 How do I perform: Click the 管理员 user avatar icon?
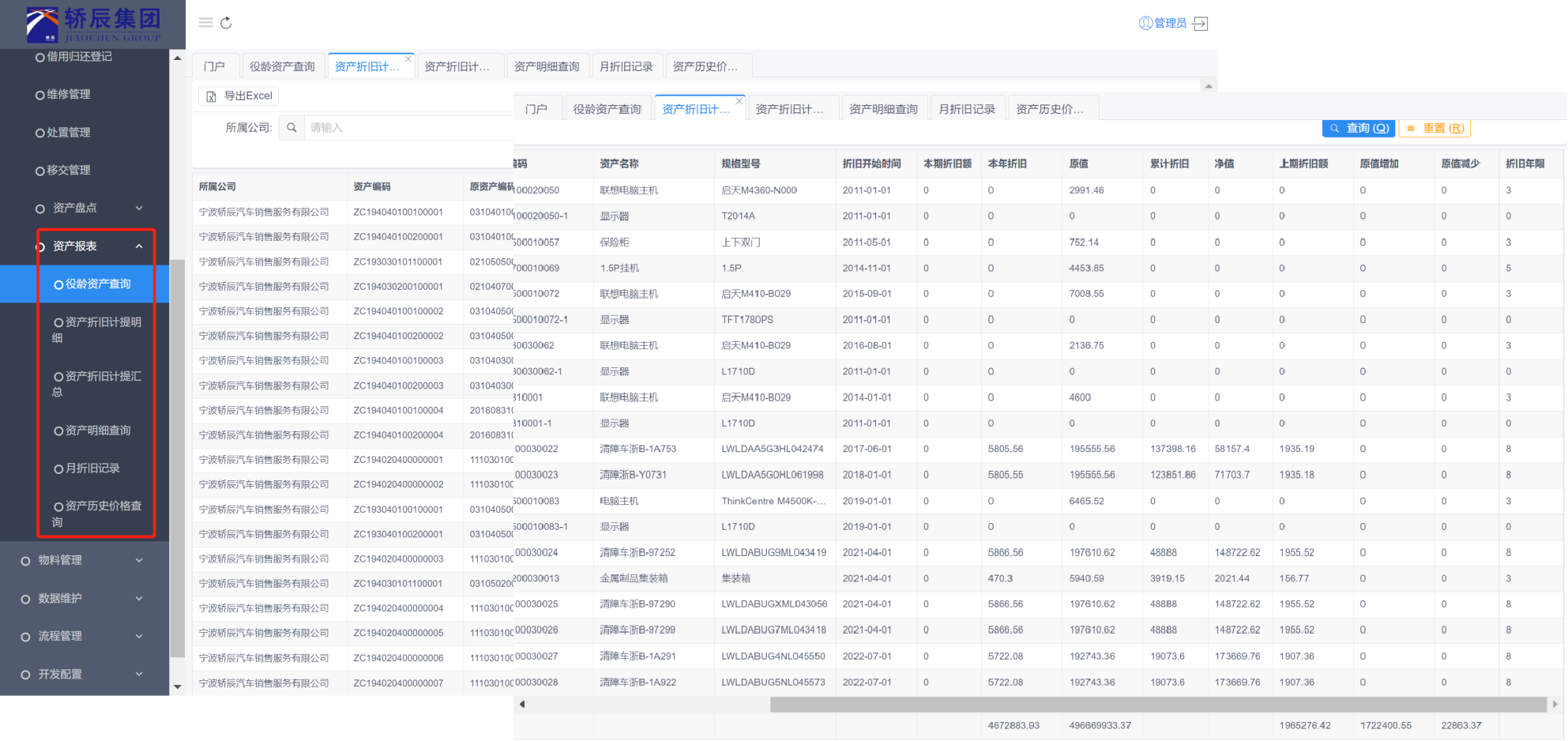point(1145,24)
